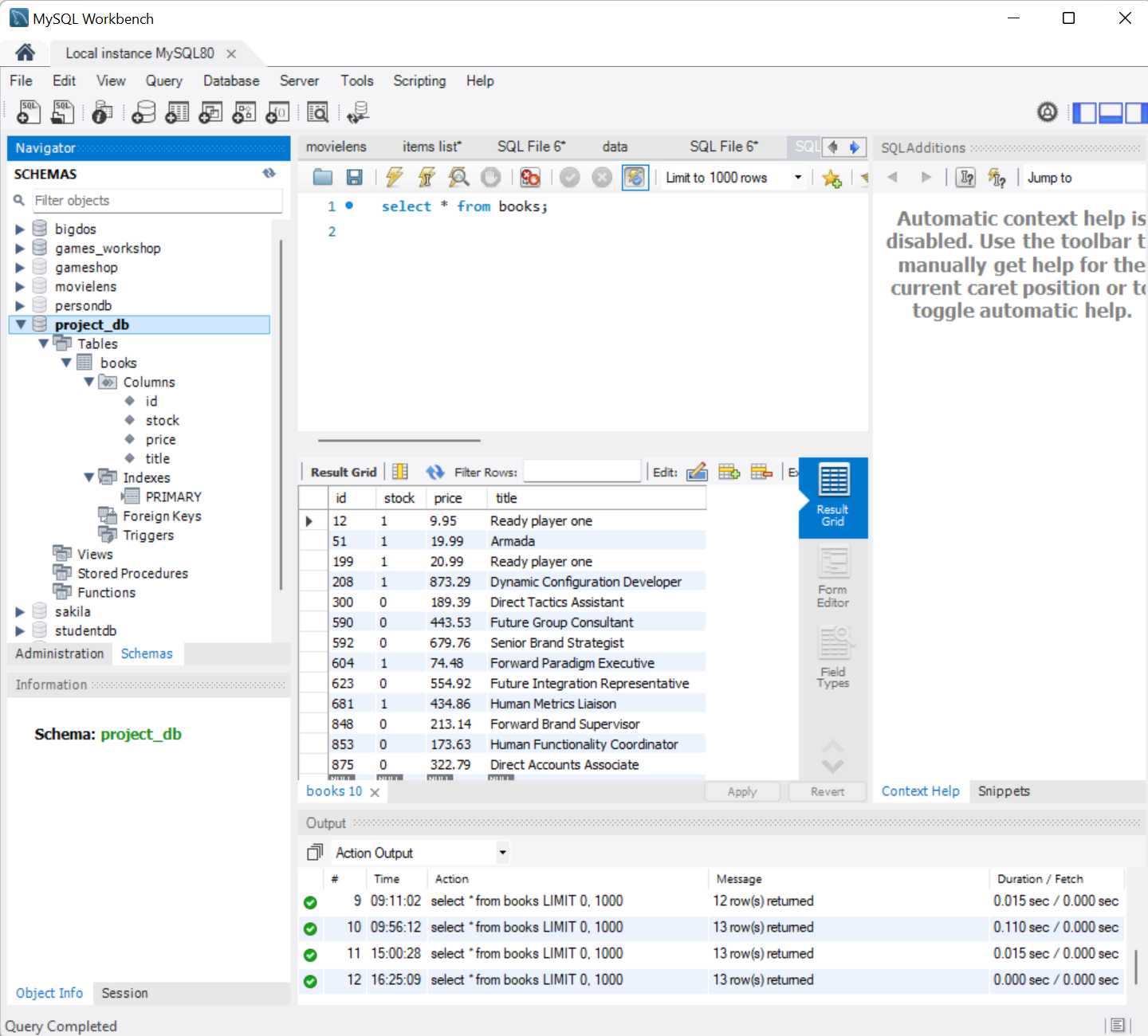Toggle auto-commit mode in the query toolbar
Image resolution: width=1148 pixels, height=1036 pixels.
tap(635, 177)
